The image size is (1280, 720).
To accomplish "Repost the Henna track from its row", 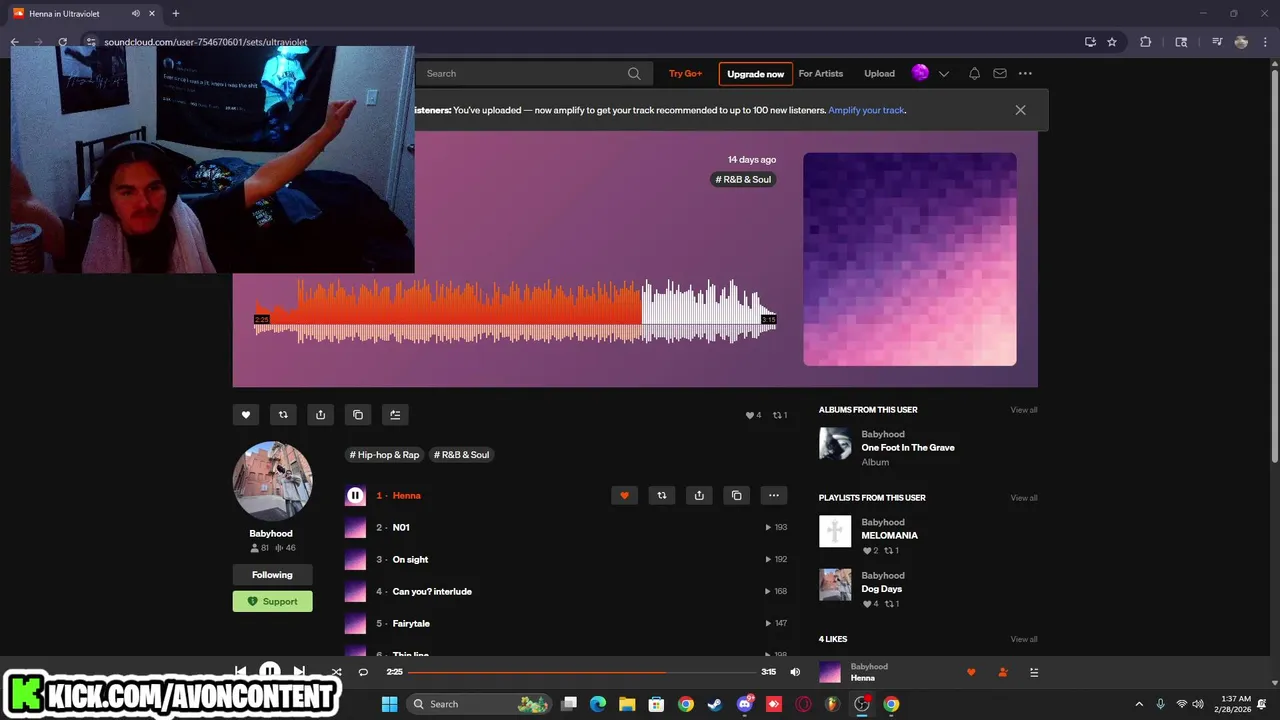I will 661,495.
